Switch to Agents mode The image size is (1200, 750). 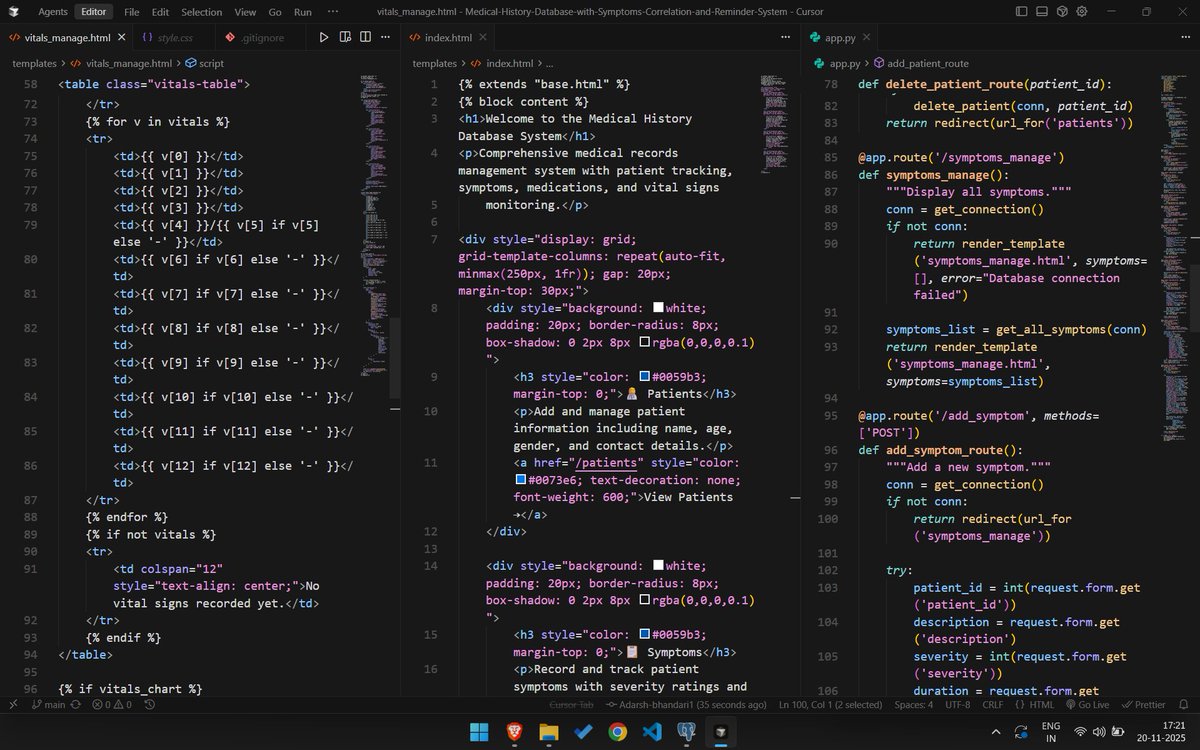coord(53,12)
